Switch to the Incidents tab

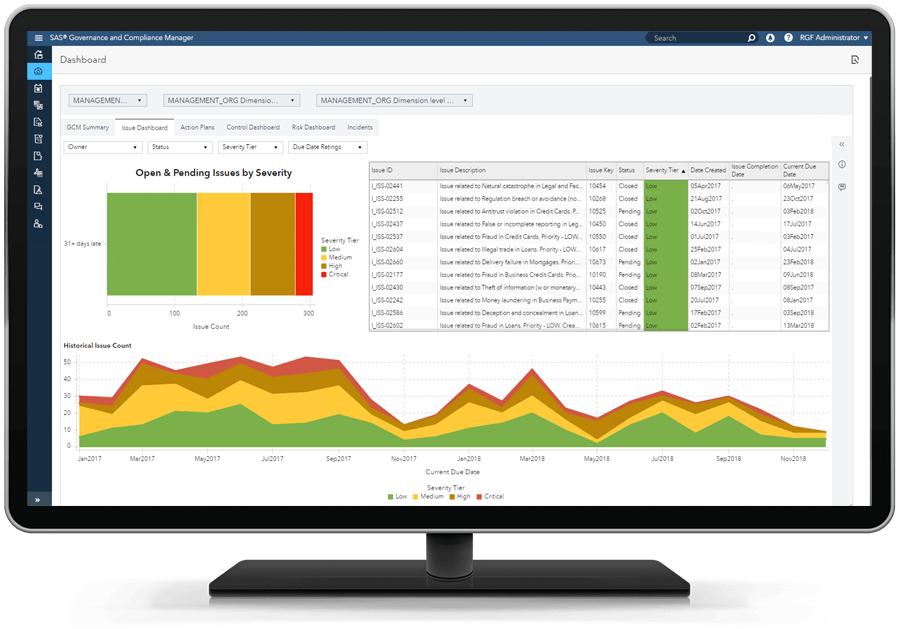point(360,127)
